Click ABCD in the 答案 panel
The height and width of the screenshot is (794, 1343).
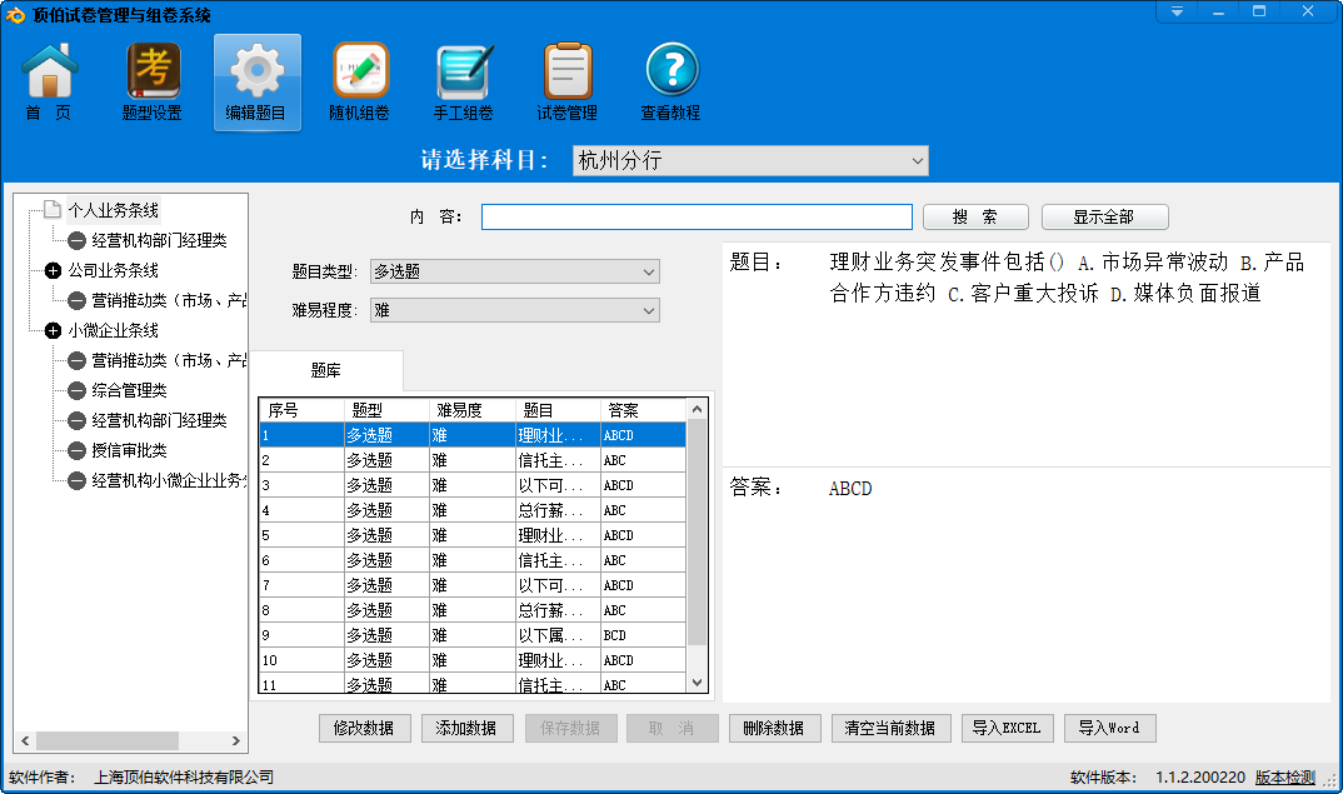851,489
